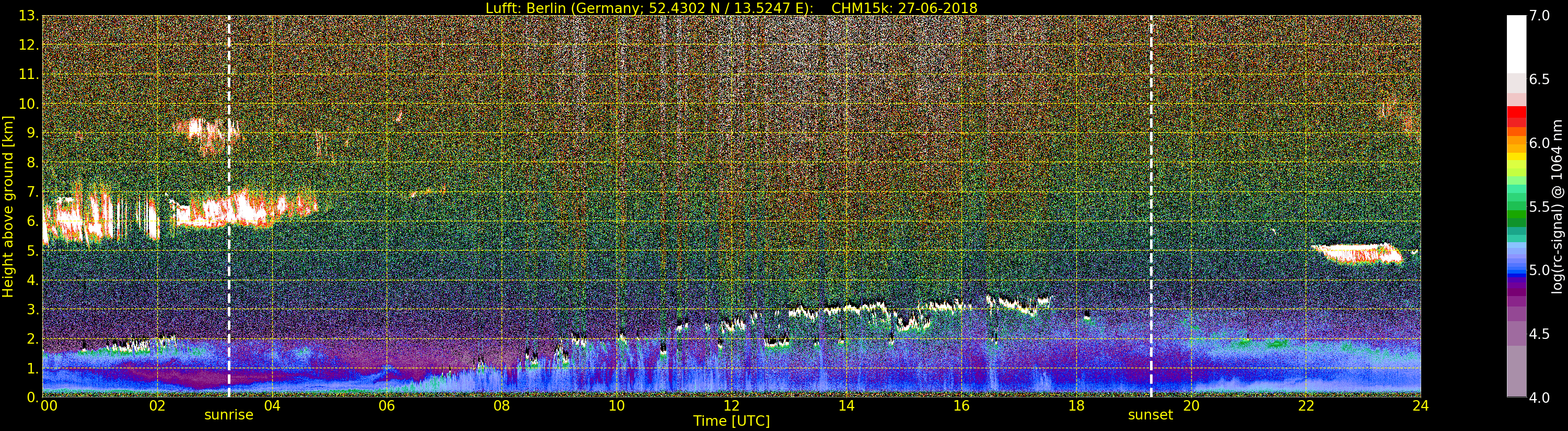Click the green segment of the colorbar
1568x431 pixels.
pos(1516,213)
